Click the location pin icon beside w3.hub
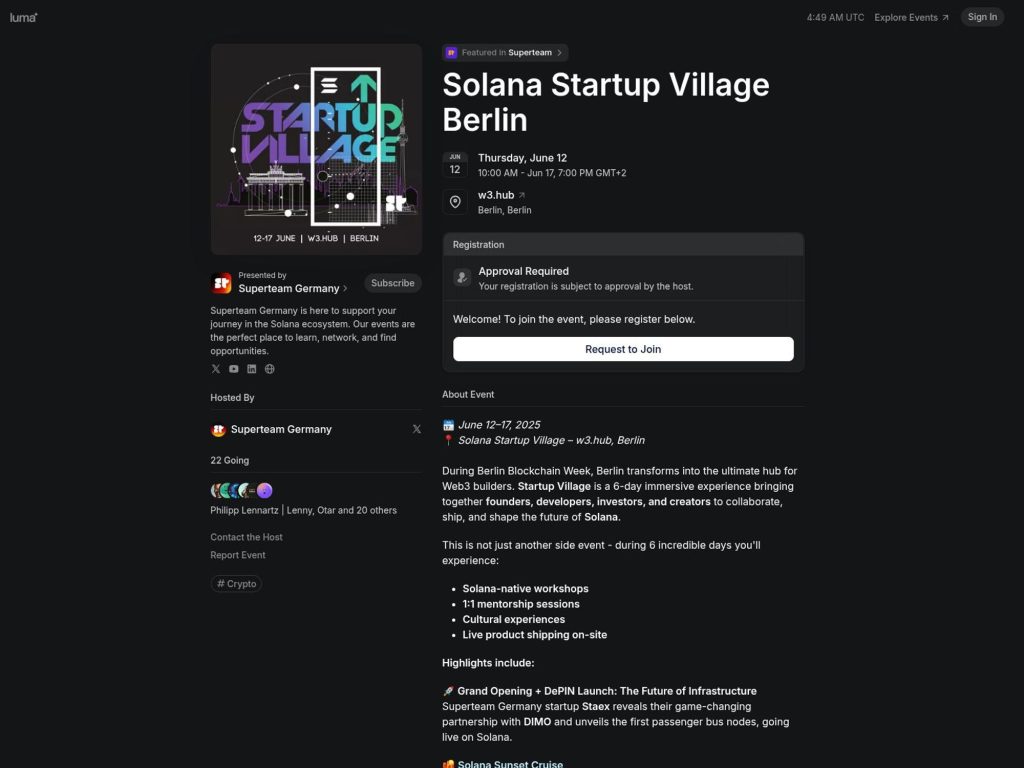The height and width of the screenshot is (768, 1024). click(x=455, y=201)
